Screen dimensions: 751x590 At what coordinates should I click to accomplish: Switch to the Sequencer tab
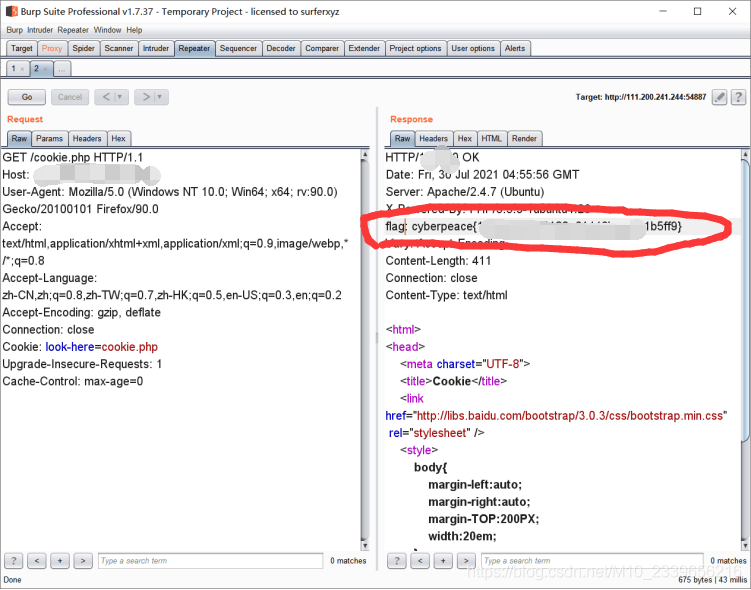click(238, 48)
